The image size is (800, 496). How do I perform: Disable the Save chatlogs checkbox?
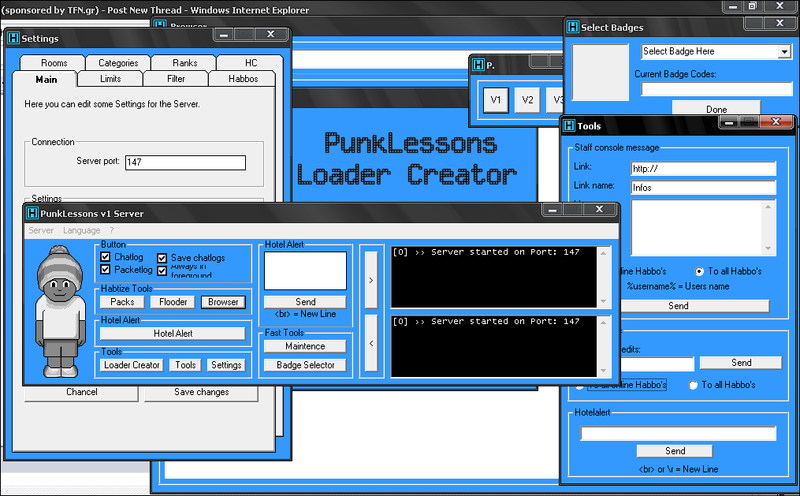[163, 258]
